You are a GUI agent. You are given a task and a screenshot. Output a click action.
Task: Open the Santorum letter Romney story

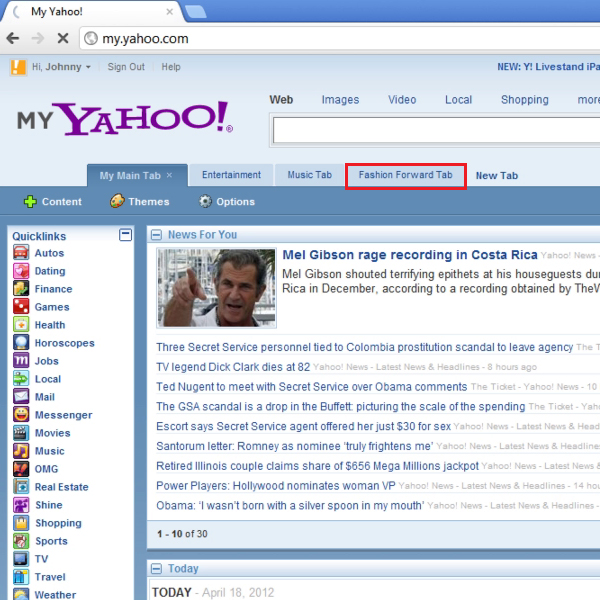(x=295, y=446)
